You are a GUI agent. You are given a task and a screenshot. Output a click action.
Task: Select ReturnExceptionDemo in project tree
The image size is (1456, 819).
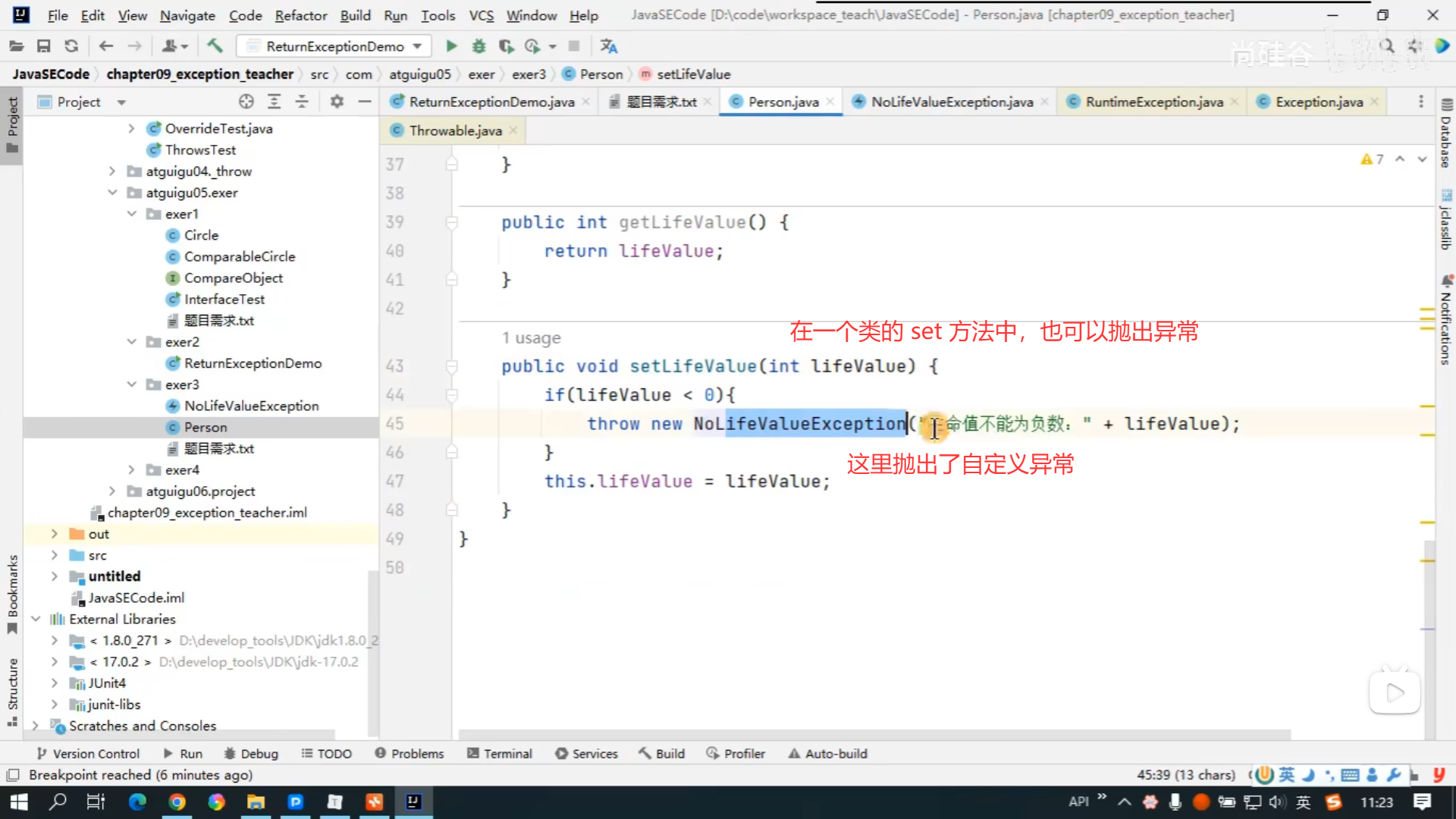253,363
